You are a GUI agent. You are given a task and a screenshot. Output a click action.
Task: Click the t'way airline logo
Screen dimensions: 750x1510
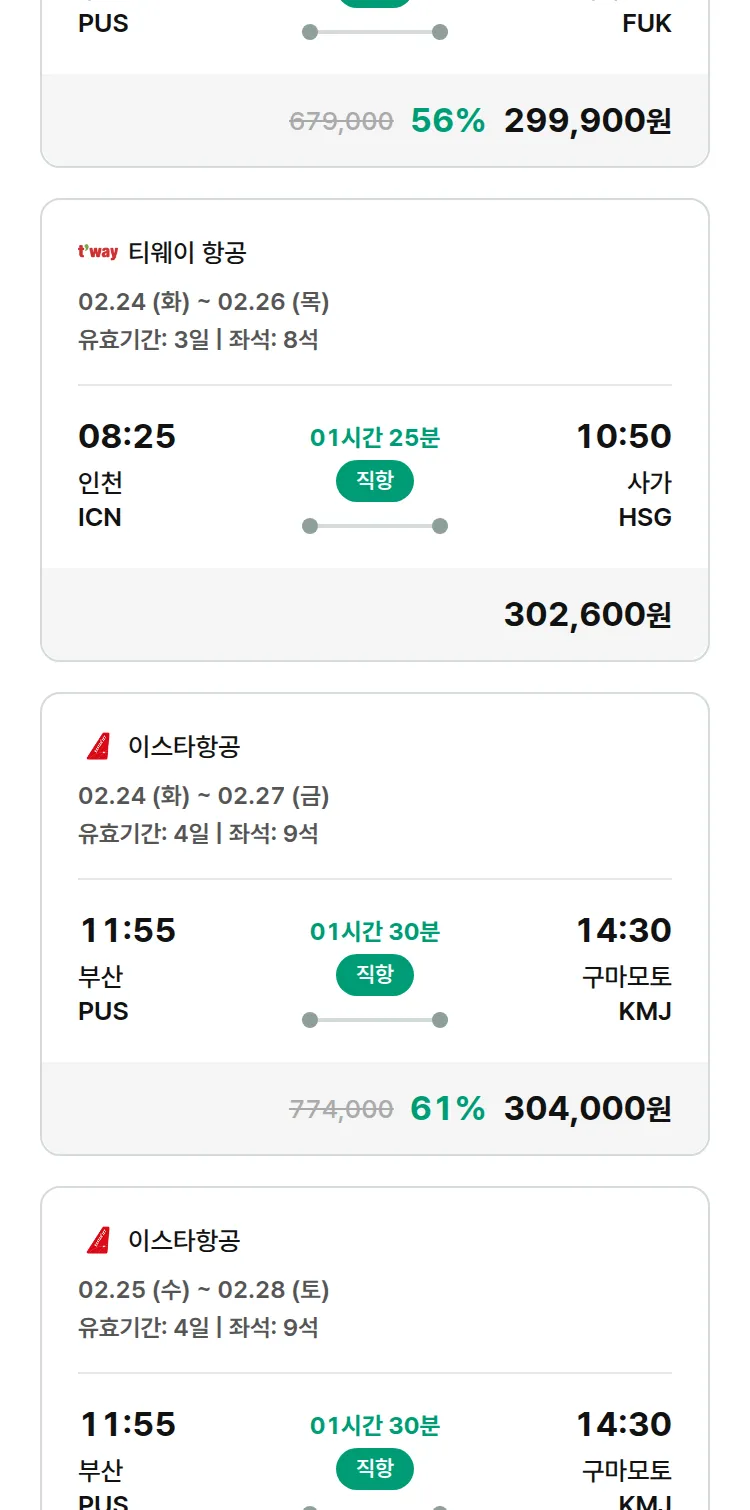tap(98, 252)
